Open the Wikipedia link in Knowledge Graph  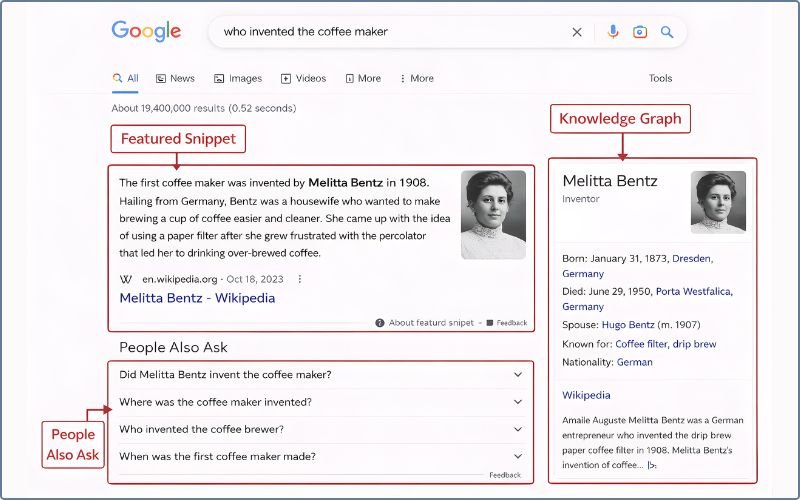point(586,395)
